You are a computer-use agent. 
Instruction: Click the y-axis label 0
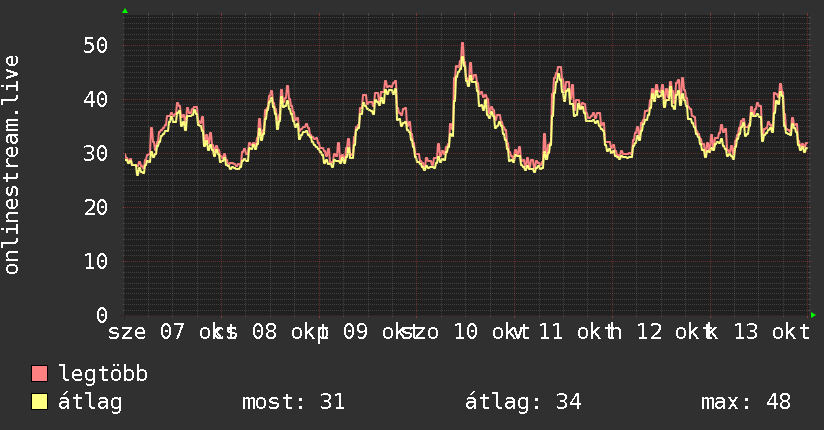point(102,315)
